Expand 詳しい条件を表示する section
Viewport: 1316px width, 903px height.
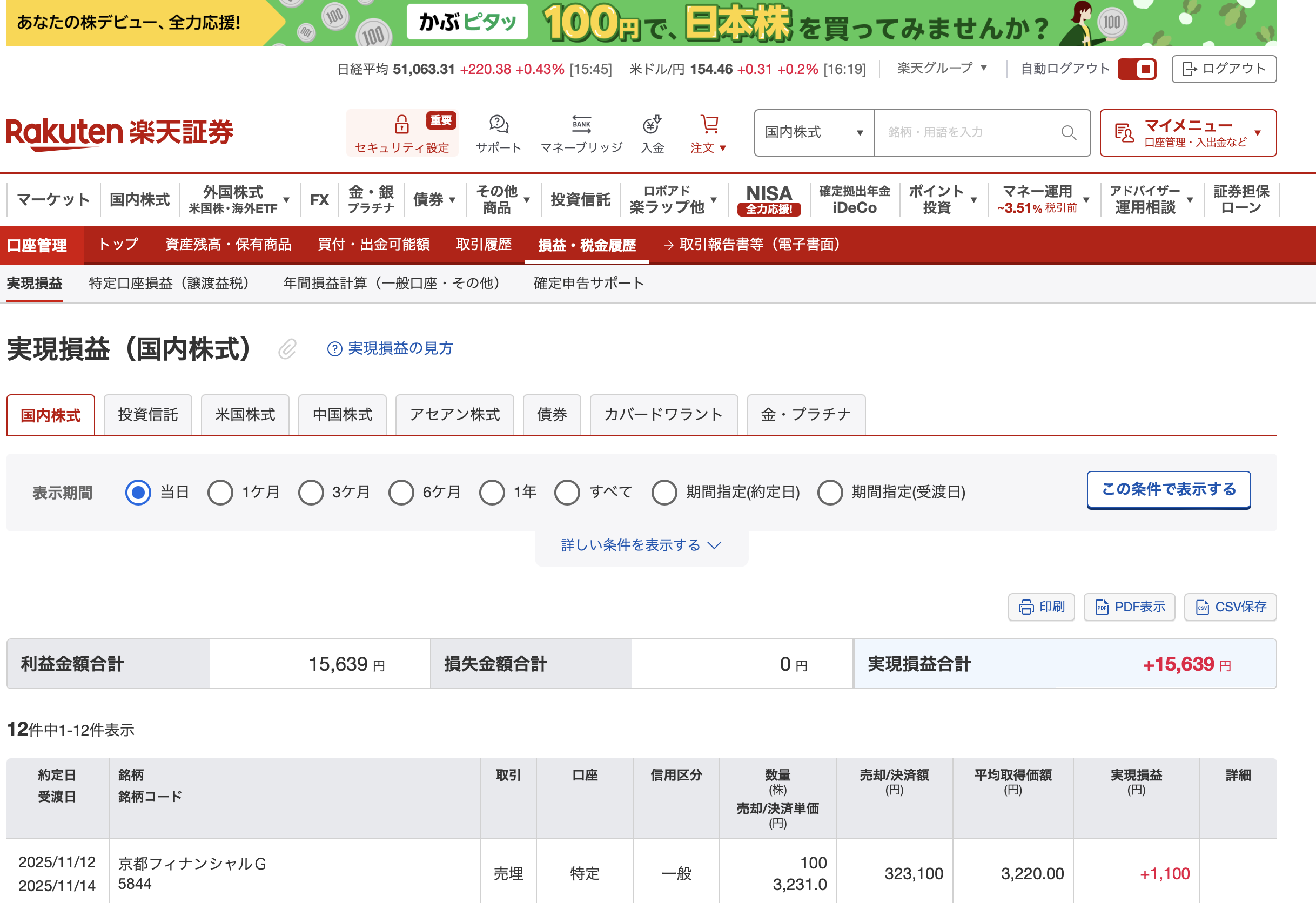point(641,545)
